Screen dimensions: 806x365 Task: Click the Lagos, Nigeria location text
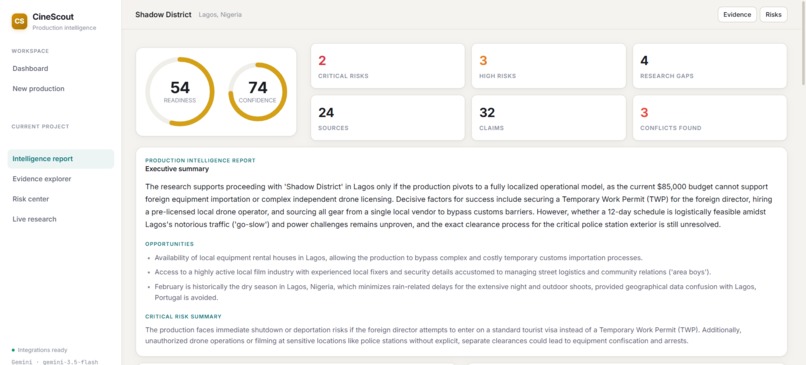pyautogui.click(x=220, y=15)
